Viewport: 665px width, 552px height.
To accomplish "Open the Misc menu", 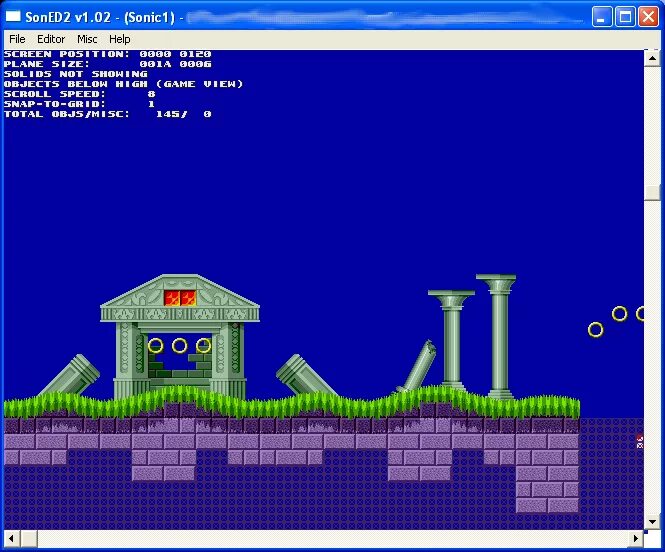I will [87, 39].
